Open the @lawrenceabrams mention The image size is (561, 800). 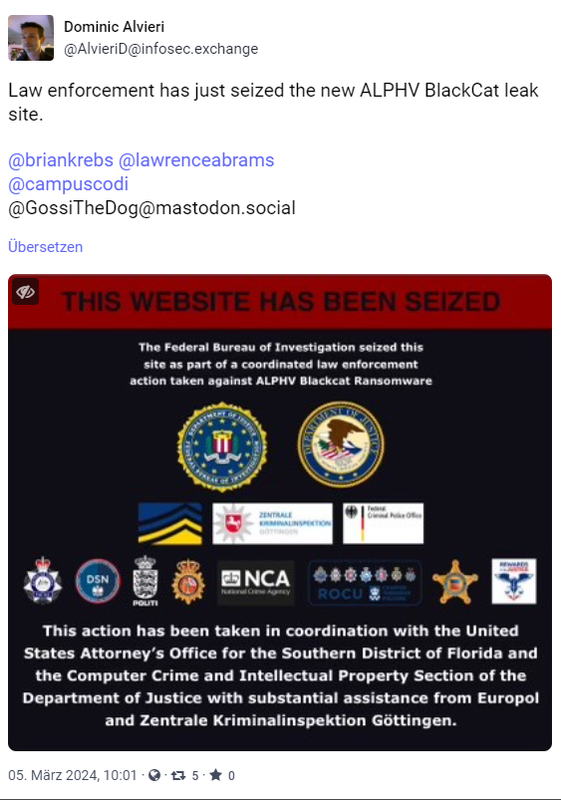click(x=196, y=160)
